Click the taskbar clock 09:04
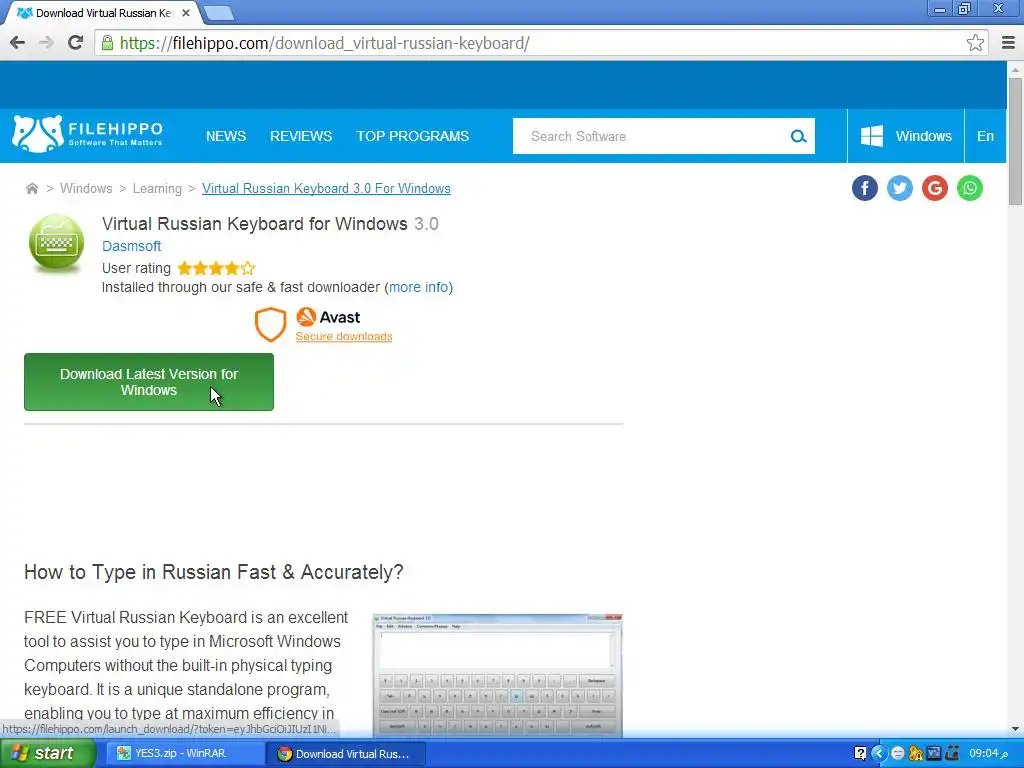 click(x=988, y=754)
